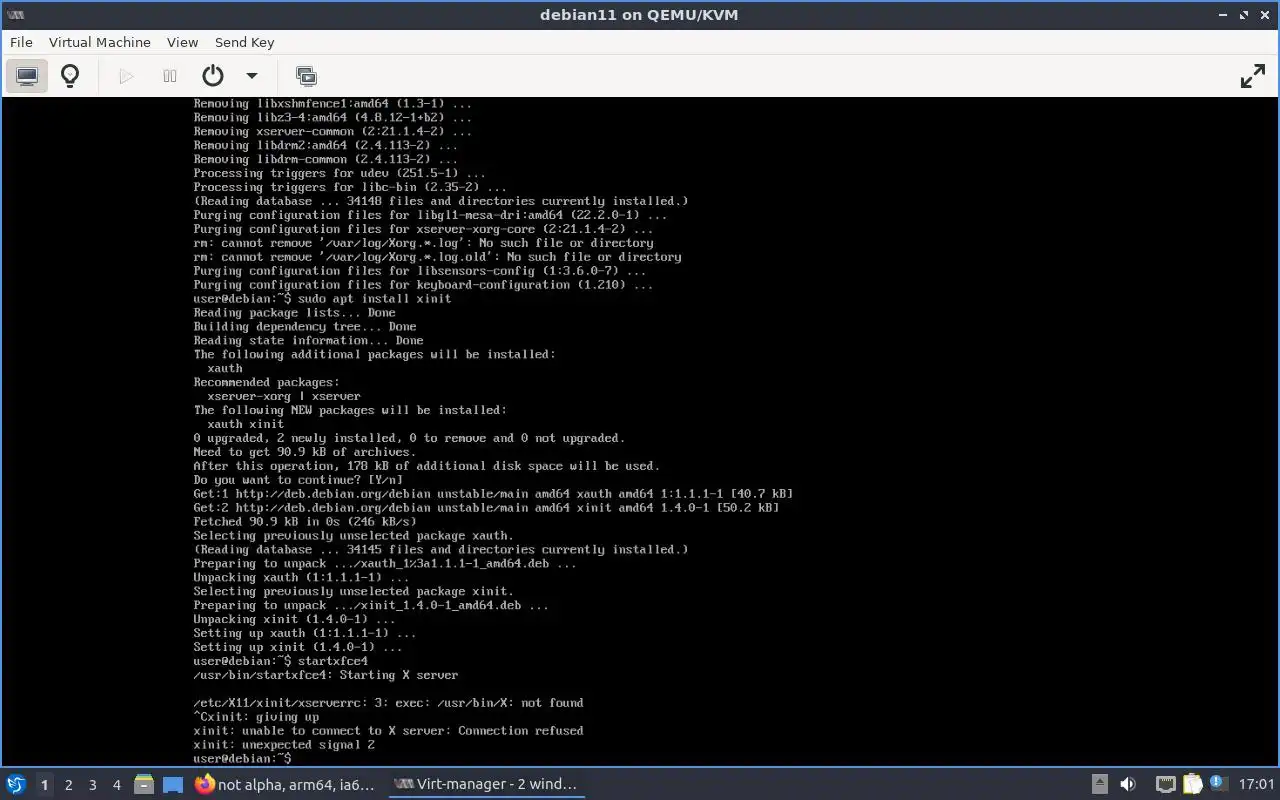Open the clipboard manager tray icon
Viewport: 1280px width, 800px height.
pyautogui.click(x=1193, y=785)
